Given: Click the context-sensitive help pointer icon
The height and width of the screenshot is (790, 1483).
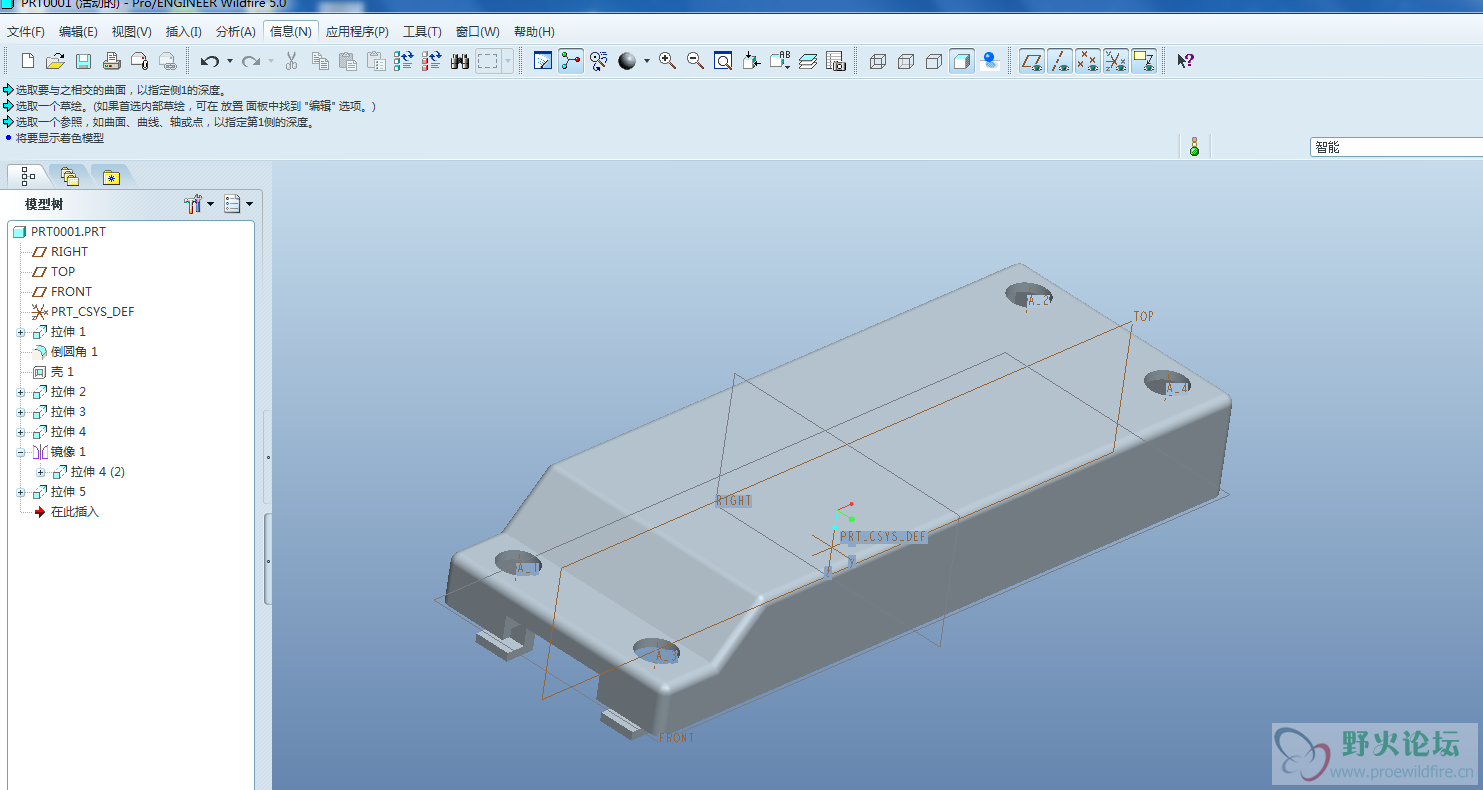Looking at the screenshot, I should pyautogui.click(x=1185, y=61).
